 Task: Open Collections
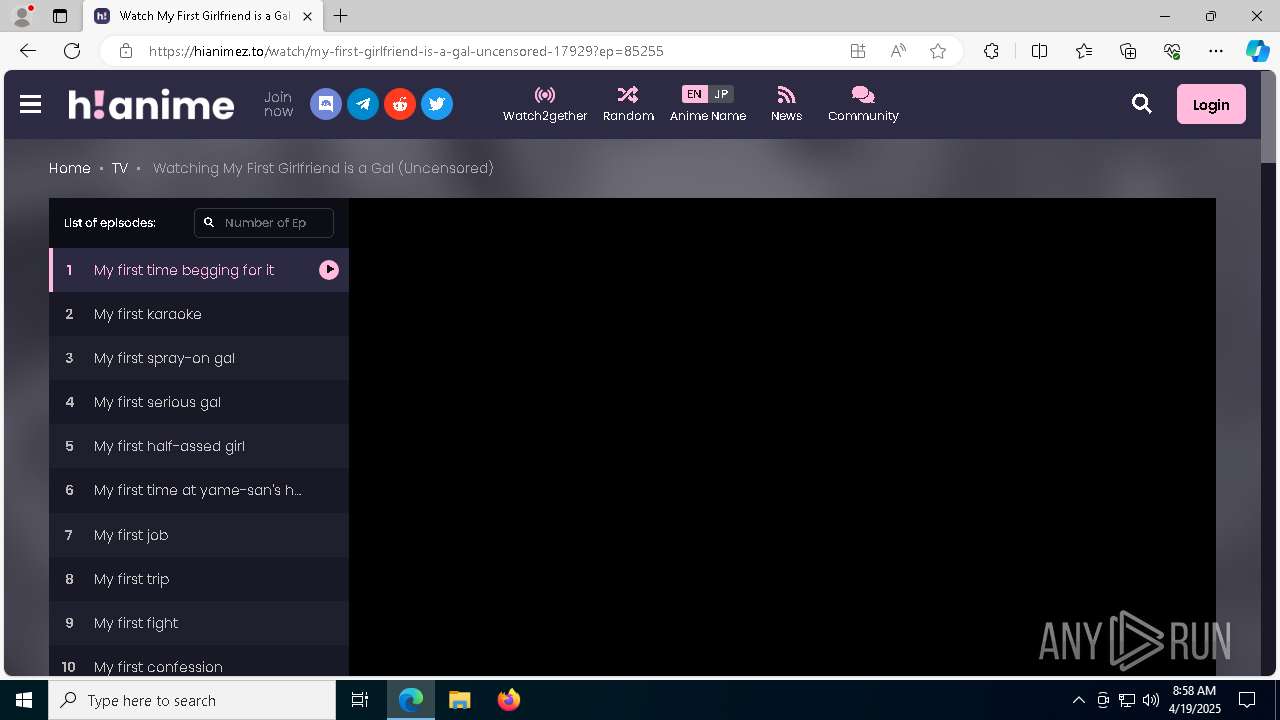pyautogui.click(x=1128, y=51)
